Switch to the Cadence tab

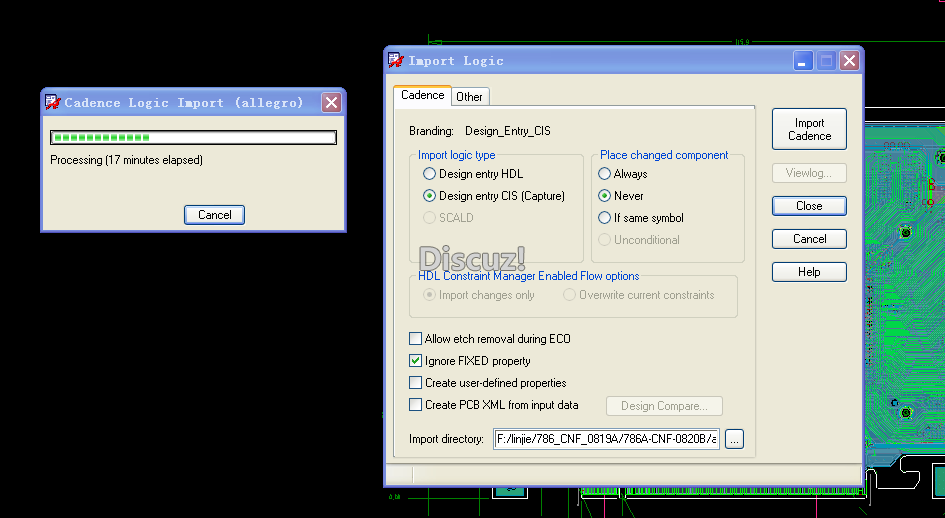422,95
